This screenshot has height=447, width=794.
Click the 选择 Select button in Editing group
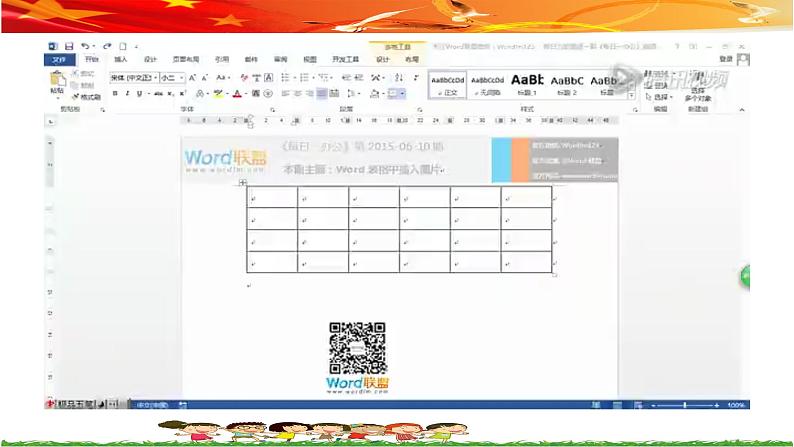(659, 97)
